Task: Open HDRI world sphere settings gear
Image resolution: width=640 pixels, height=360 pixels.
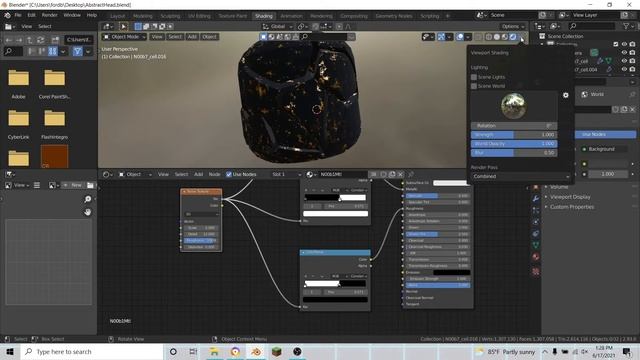Action: click(566, 95)
